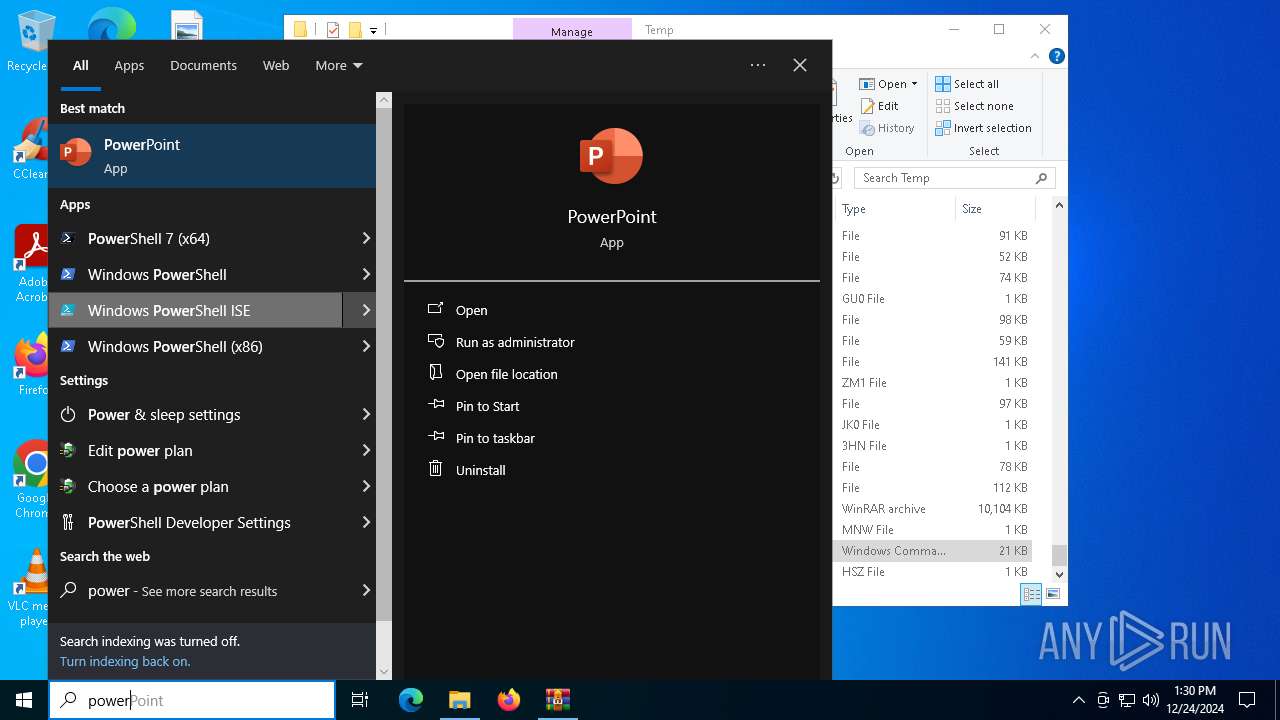Open Microsoft Edge from the taskbar
Image resolution: width=1280 pixels, height=720 pixels.
(x=411, y=700)
